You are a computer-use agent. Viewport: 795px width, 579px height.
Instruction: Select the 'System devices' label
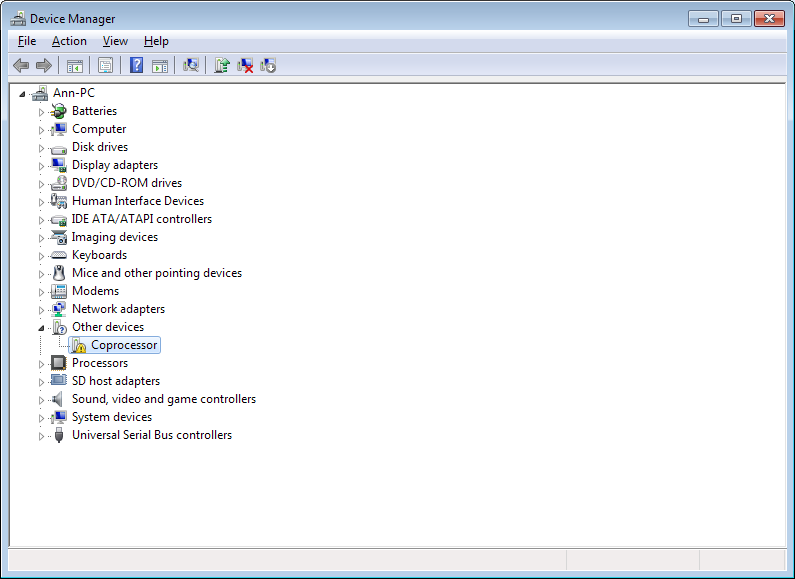pyautogui.click(x=112, y=417)
